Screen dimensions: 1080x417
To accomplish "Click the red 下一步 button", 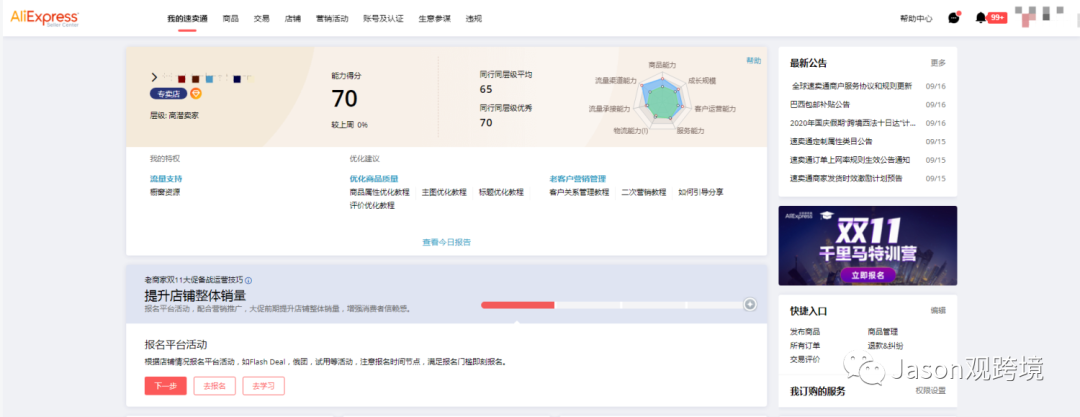I will pos(165,386).
